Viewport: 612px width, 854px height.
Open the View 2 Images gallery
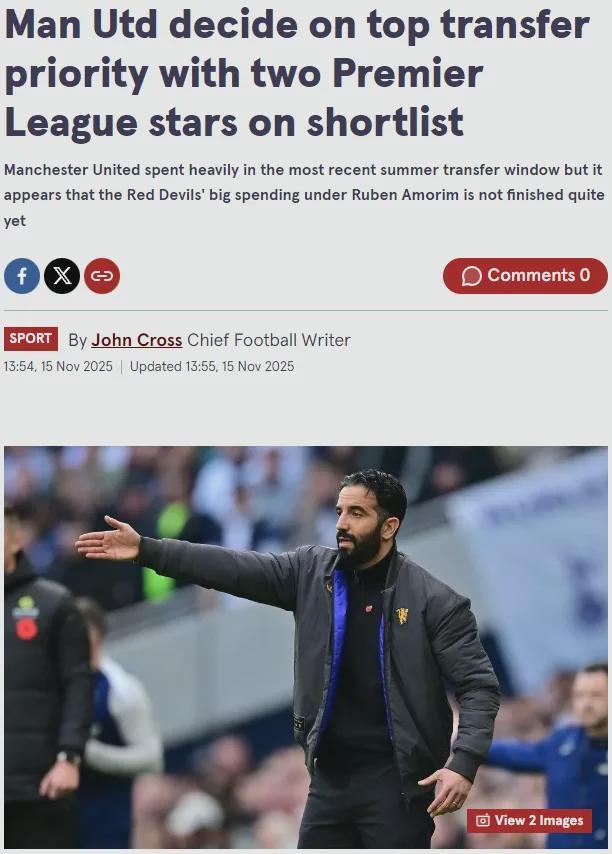(529, 820)
